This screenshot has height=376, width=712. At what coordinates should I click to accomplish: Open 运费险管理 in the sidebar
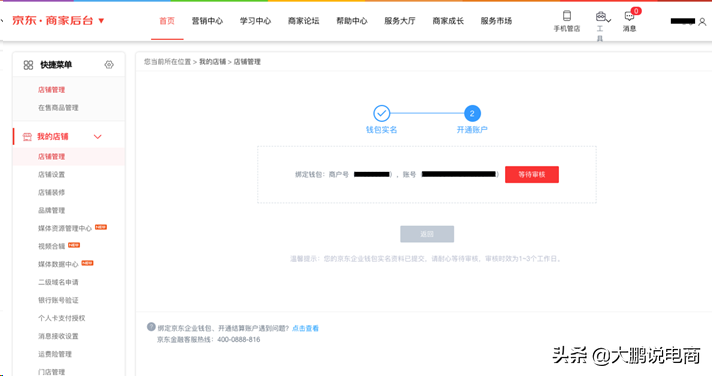click(55, 354)
